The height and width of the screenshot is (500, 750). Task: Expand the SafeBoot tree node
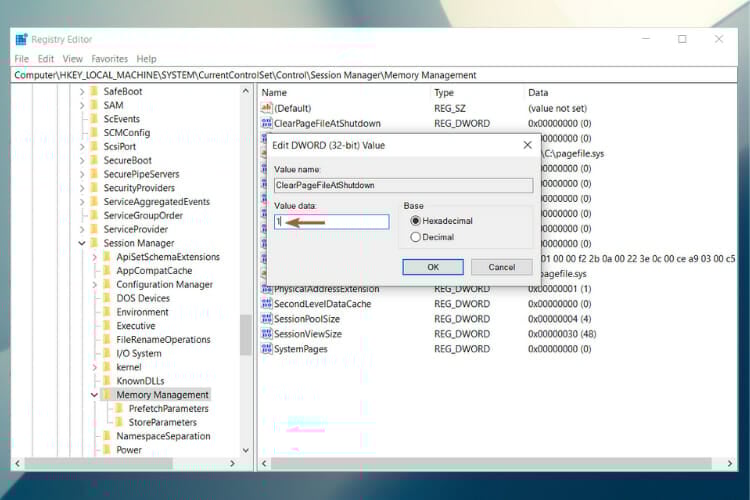82,91
